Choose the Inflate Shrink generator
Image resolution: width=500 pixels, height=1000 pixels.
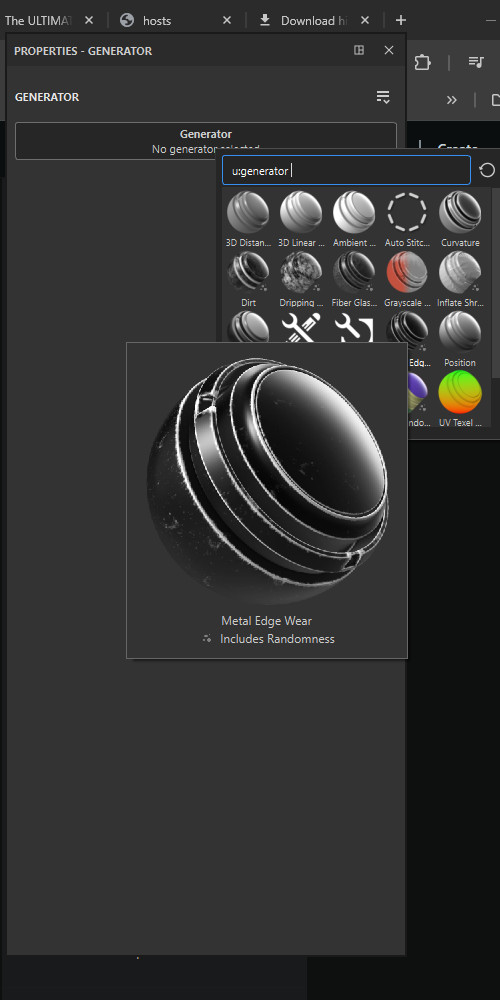click(460, 272)
